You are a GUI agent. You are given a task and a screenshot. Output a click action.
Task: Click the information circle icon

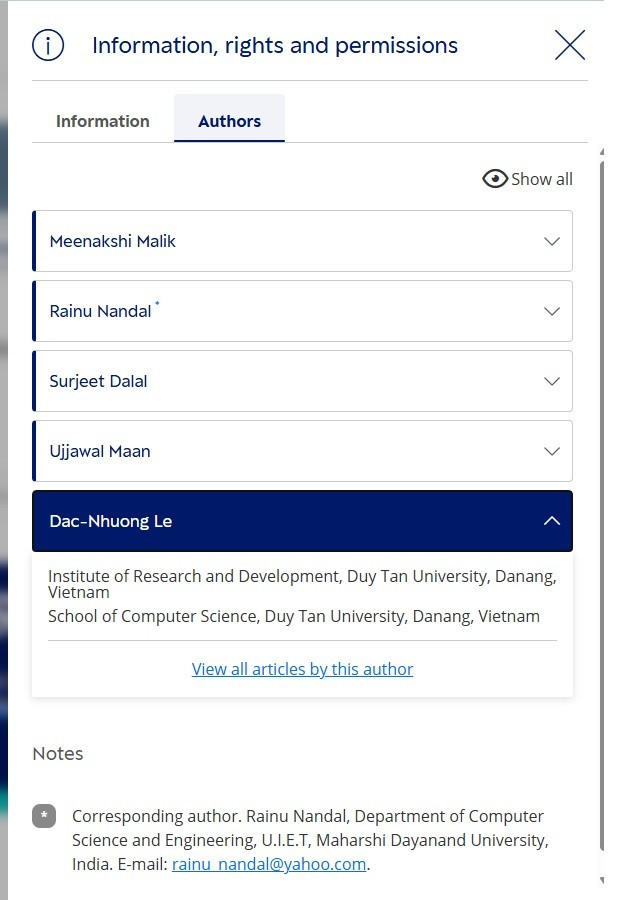click(48, 45)
